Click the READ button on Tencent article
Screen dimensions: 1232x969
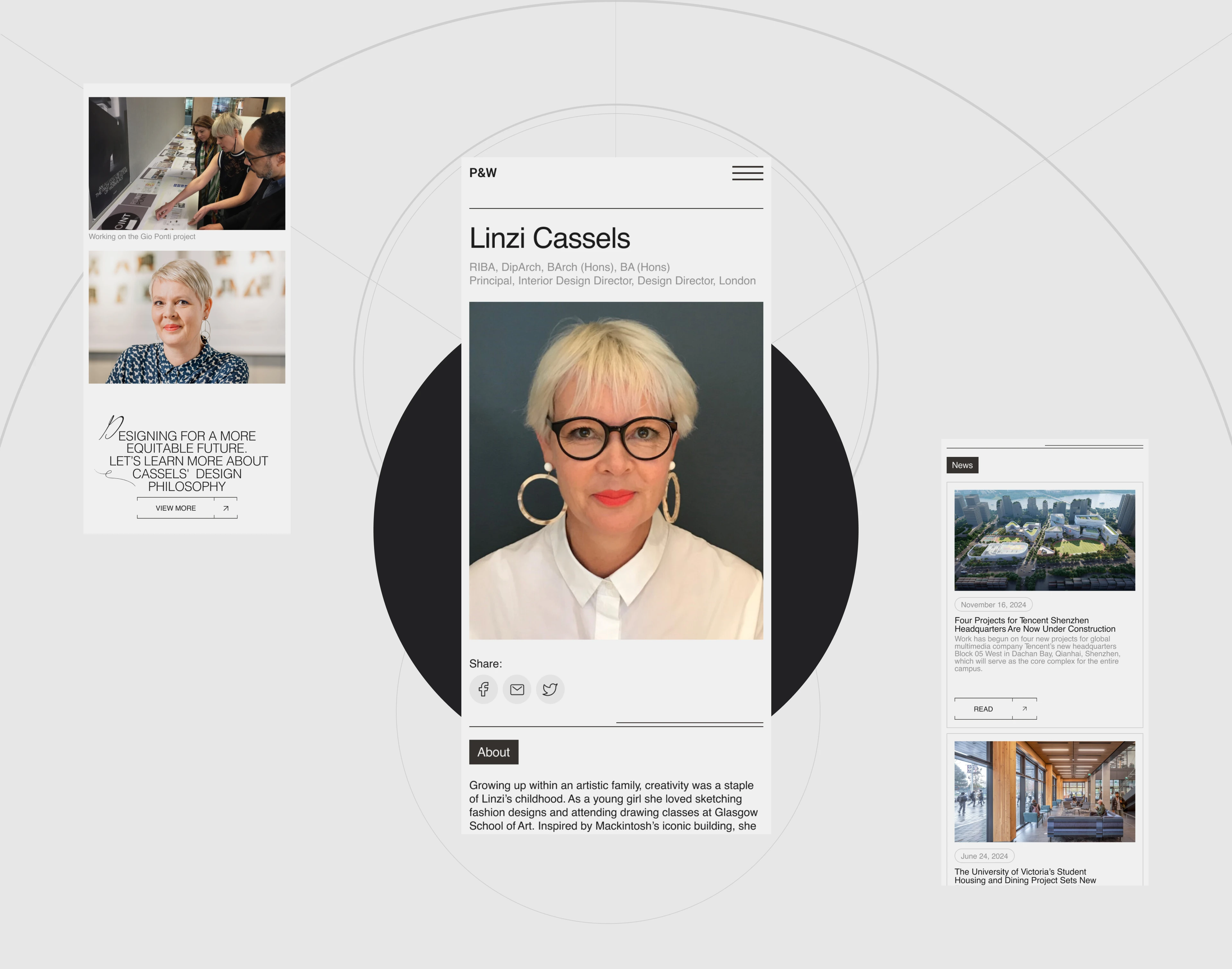984,709
